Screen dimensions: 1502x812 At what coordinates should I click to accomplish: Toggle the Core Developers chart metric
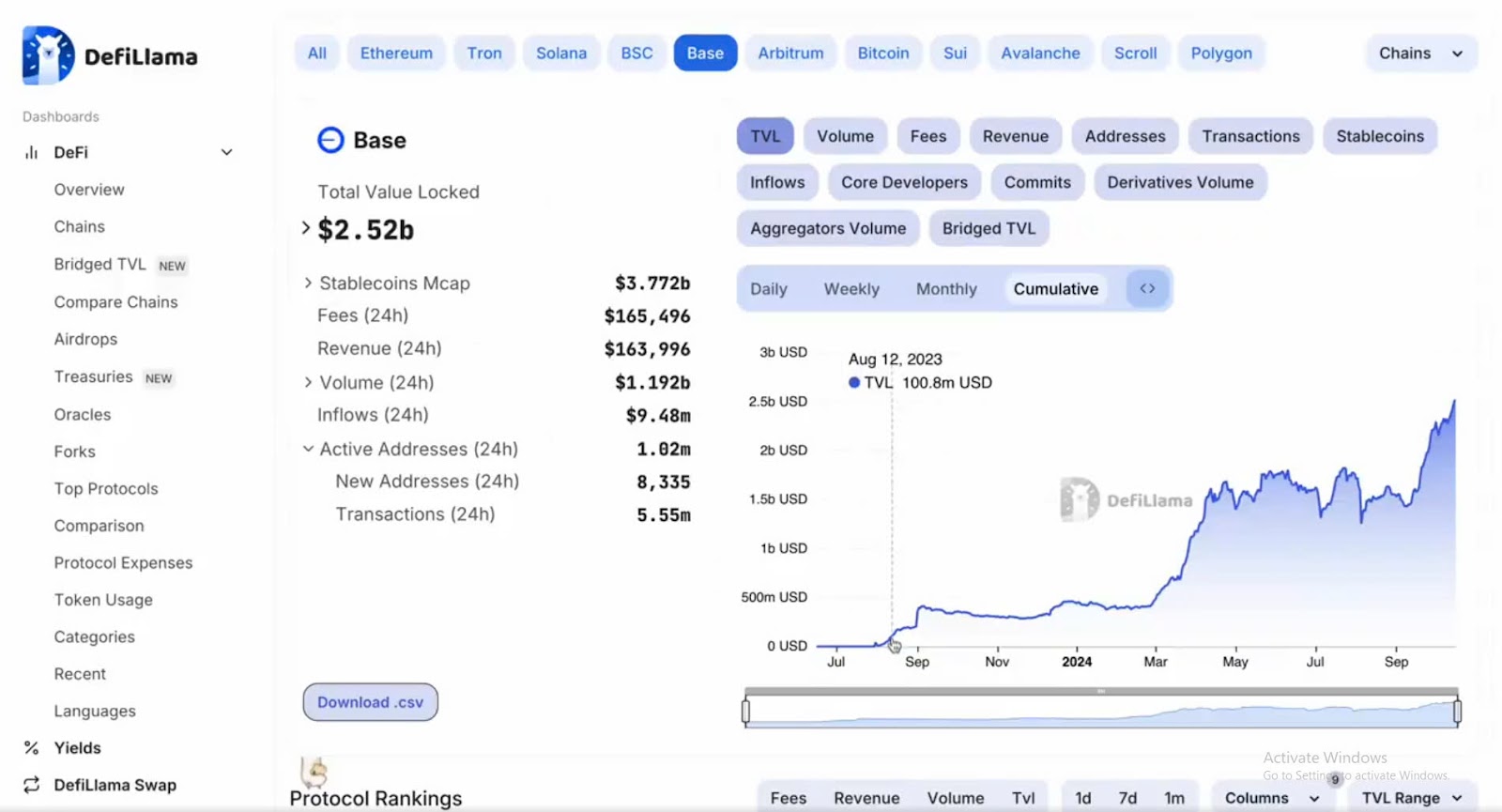pyautogui.click(x=904, y=182)
